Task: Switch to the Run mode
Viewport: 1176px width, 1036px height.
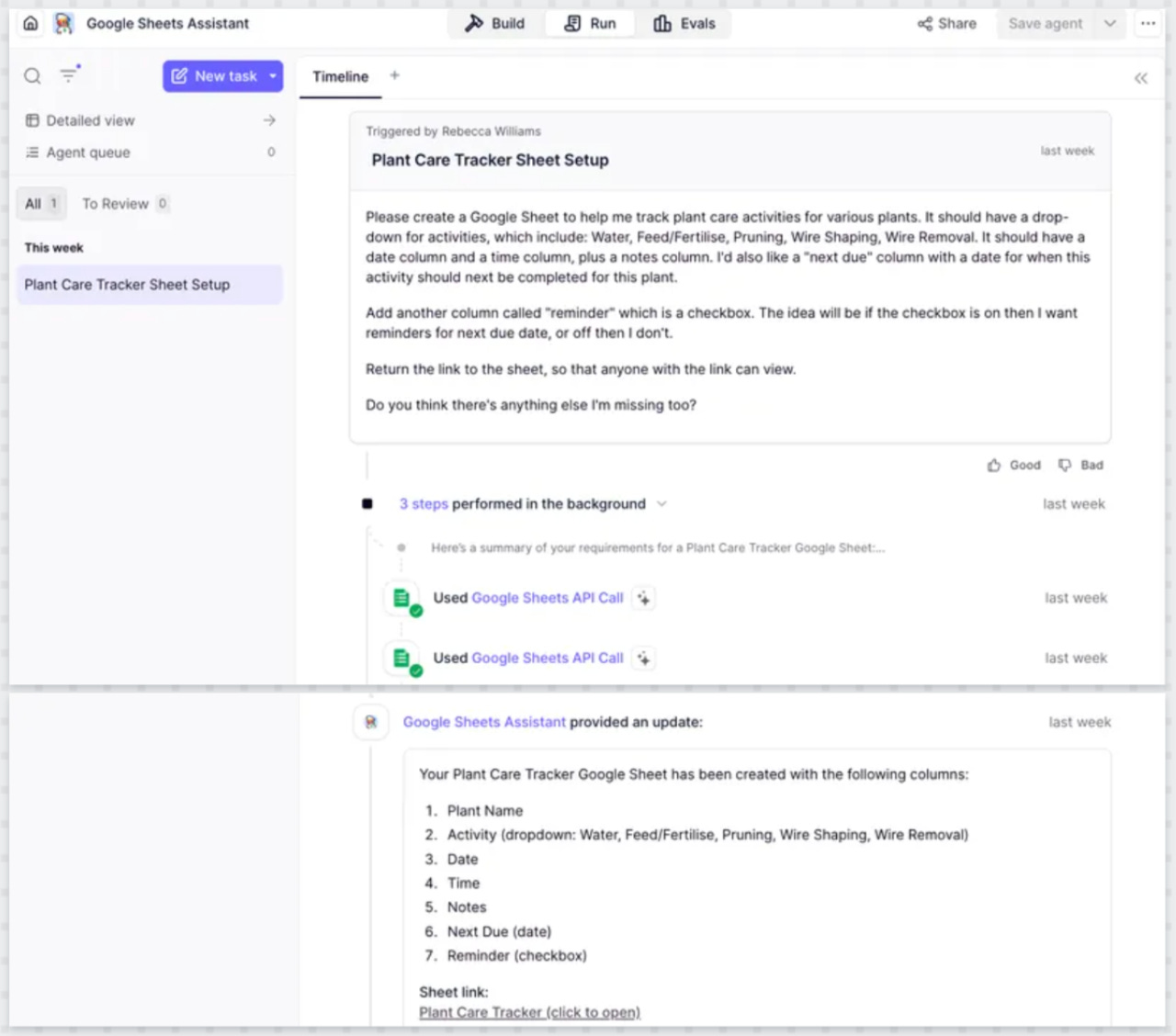Action: pos(590,24)
